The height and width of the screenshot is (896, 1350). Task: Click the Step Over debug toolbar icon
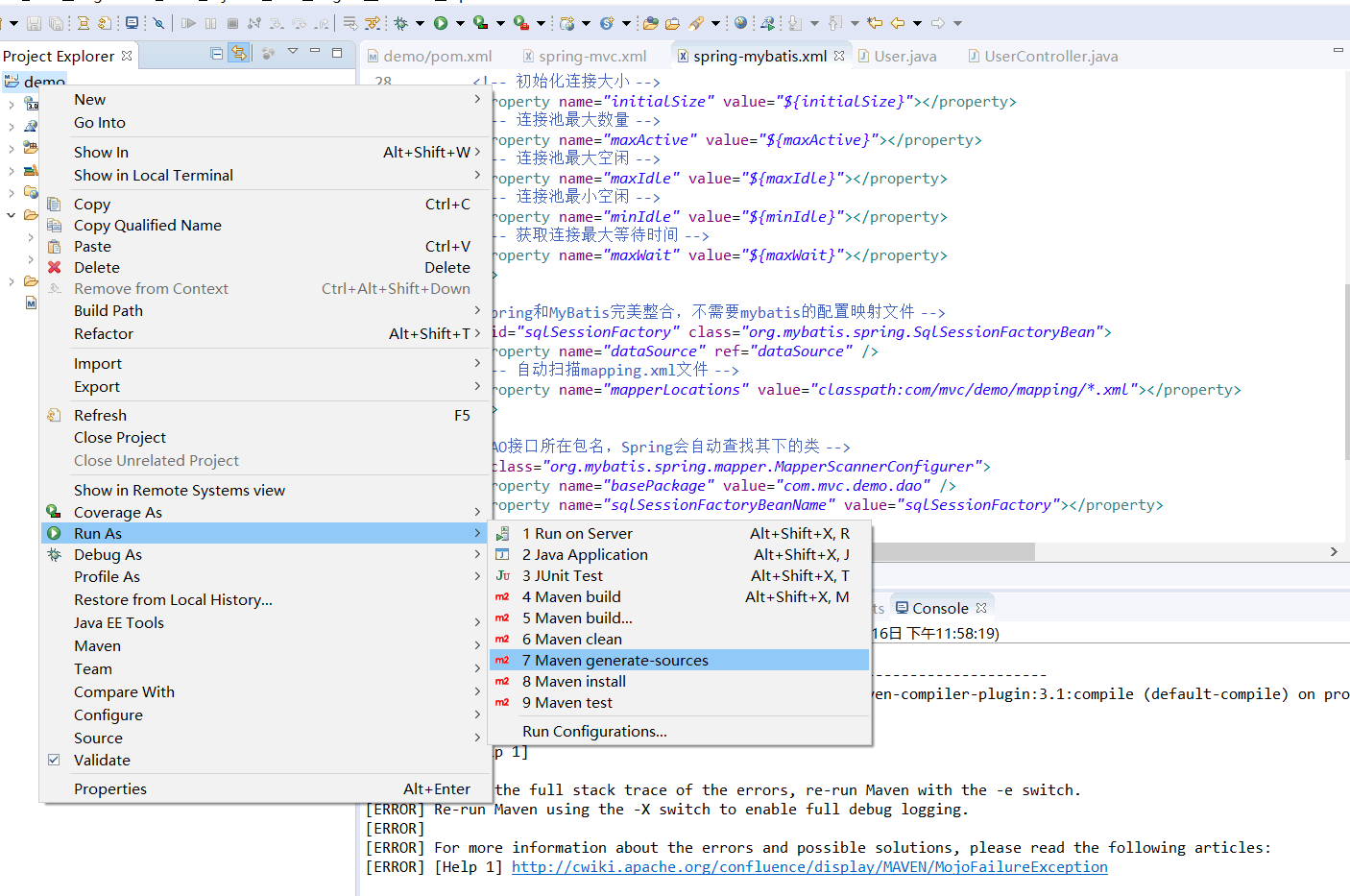tap(297, 22)
